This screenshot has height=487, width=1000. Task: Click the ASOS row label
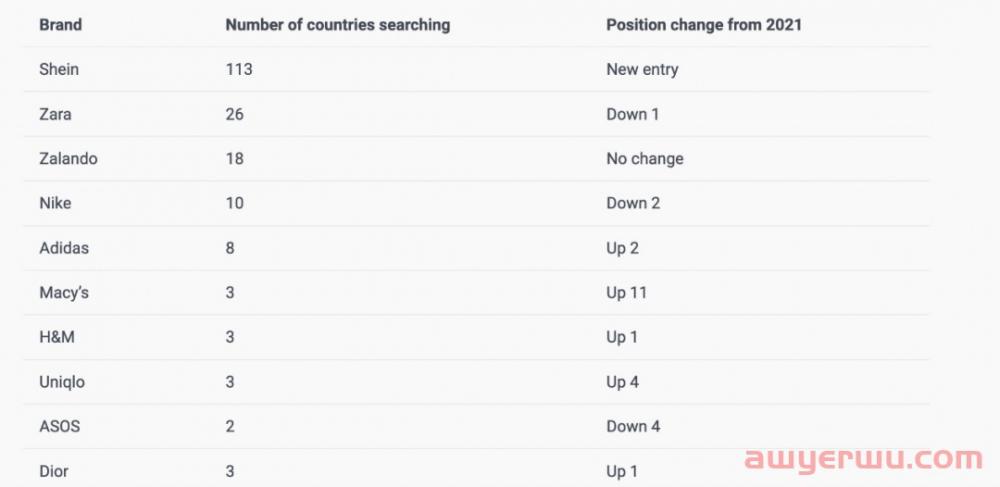(x=59, y=426)
